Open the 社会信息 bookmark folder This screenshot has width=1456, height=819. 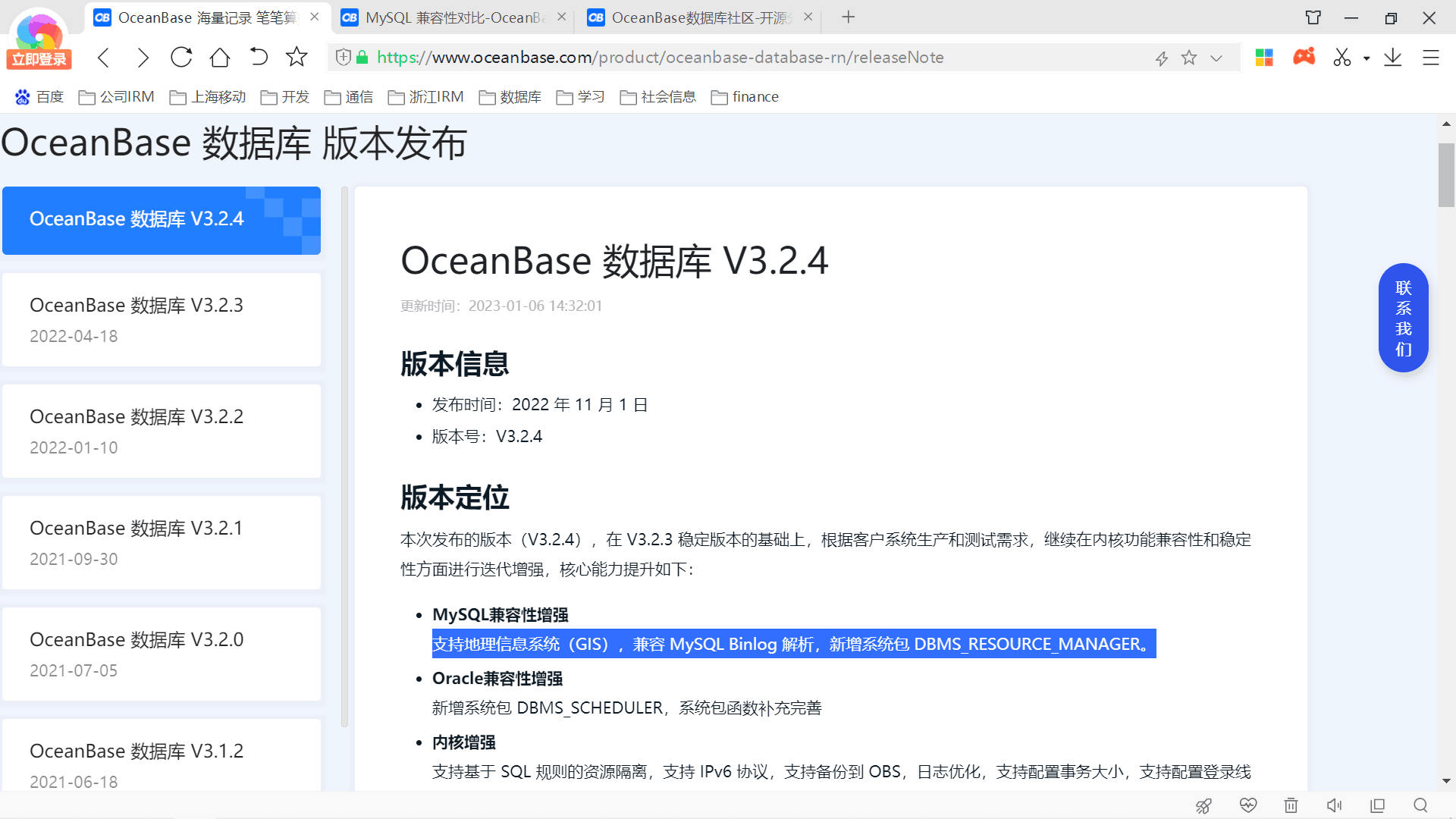coord(658,97)
